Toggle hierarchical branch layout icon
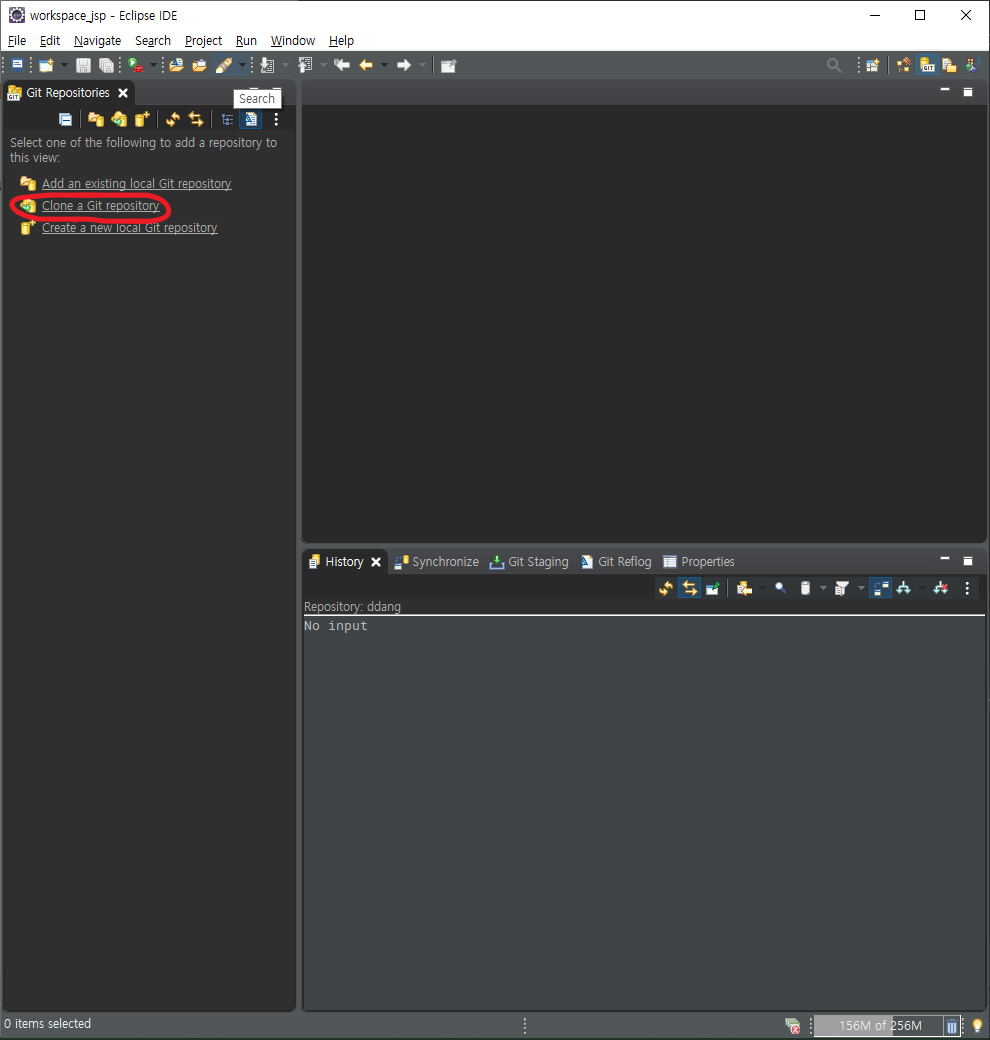 click(227, 119)
